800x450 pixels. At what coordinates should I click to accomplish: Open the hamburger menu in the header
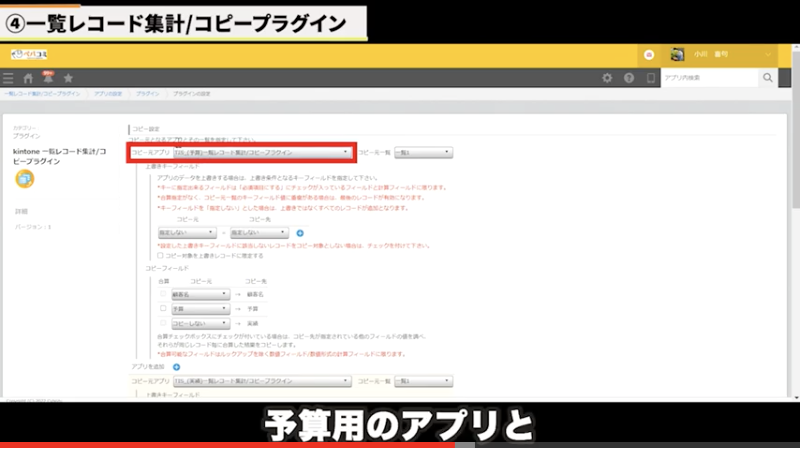[x=8, y=78]
